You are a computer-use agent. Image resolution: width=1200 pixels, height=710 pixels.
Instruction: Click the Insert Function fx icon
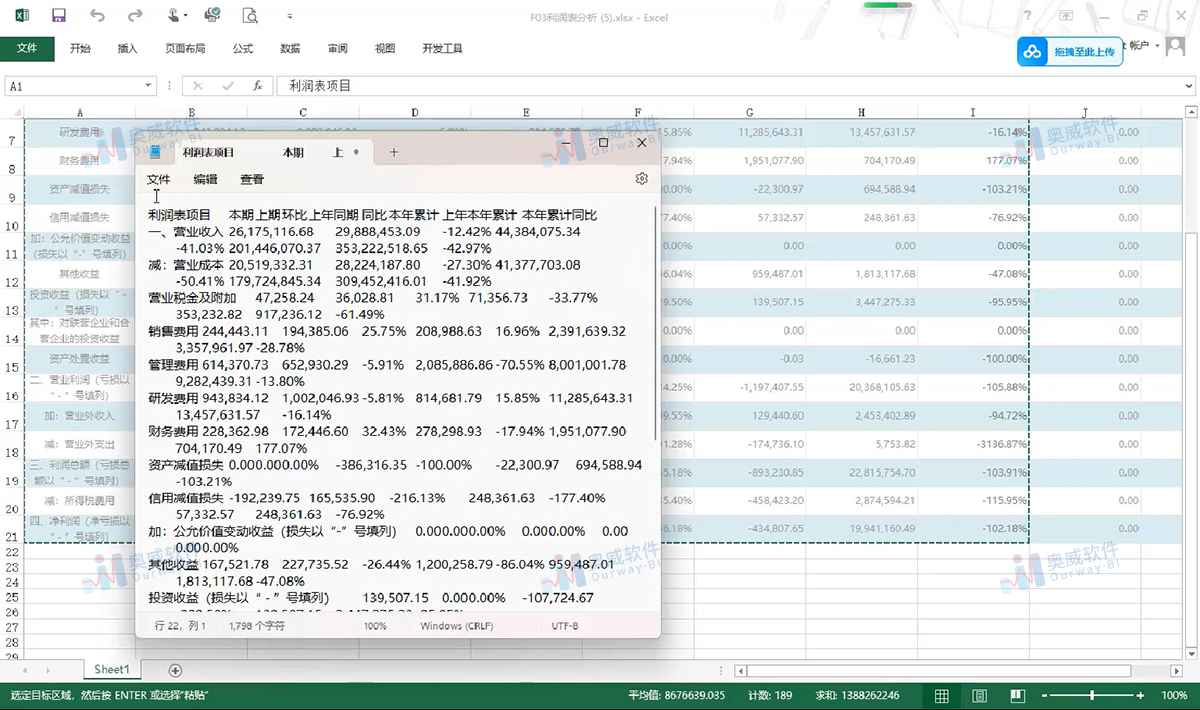coord(258,85)
